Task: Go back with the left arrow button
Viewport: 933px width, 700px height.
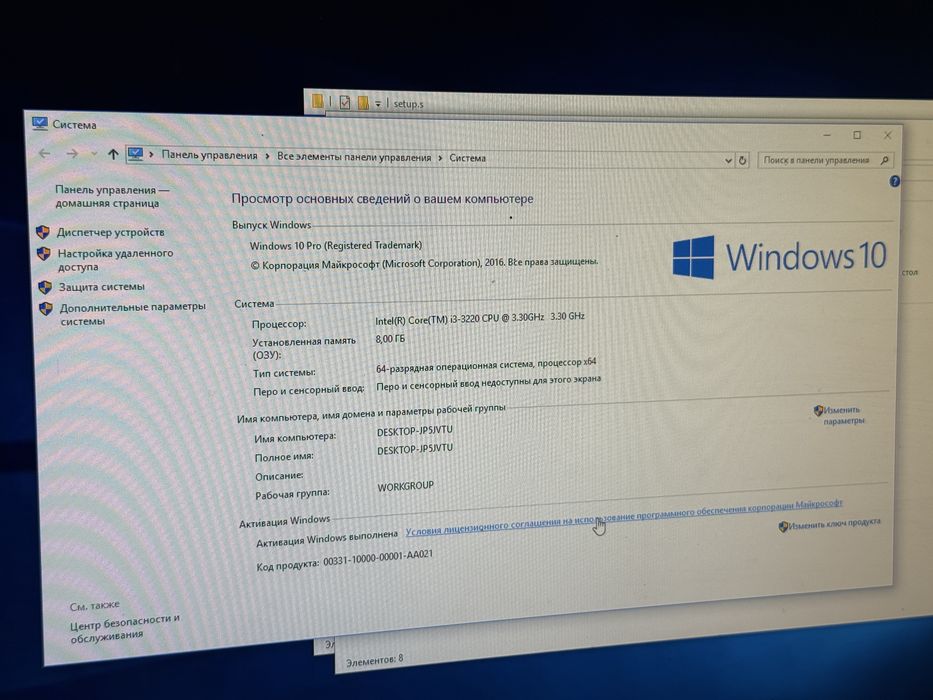Action: pyautogui.click(x=45, y=153)
